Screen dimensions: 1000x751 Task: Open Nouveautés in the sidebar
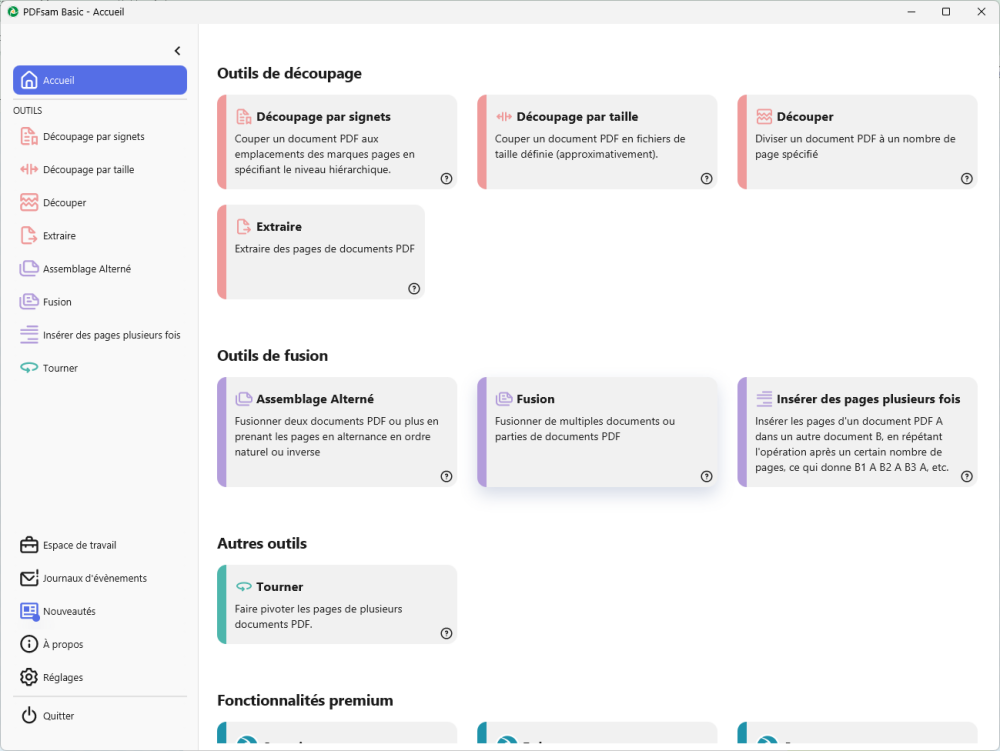pos(100,611)
